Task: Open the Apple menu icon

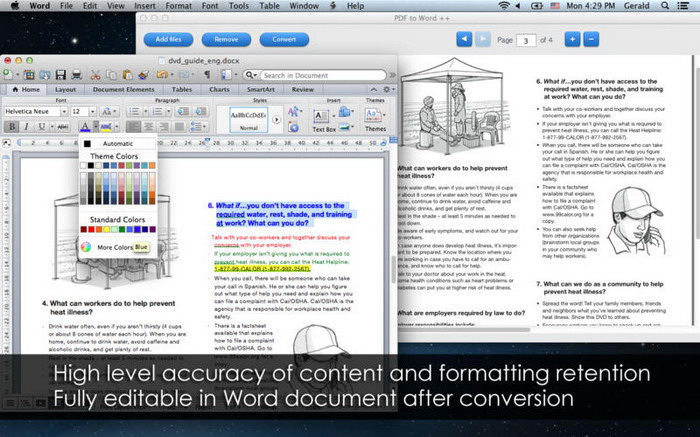Action: pyautogui.click(x=15, y=6)
